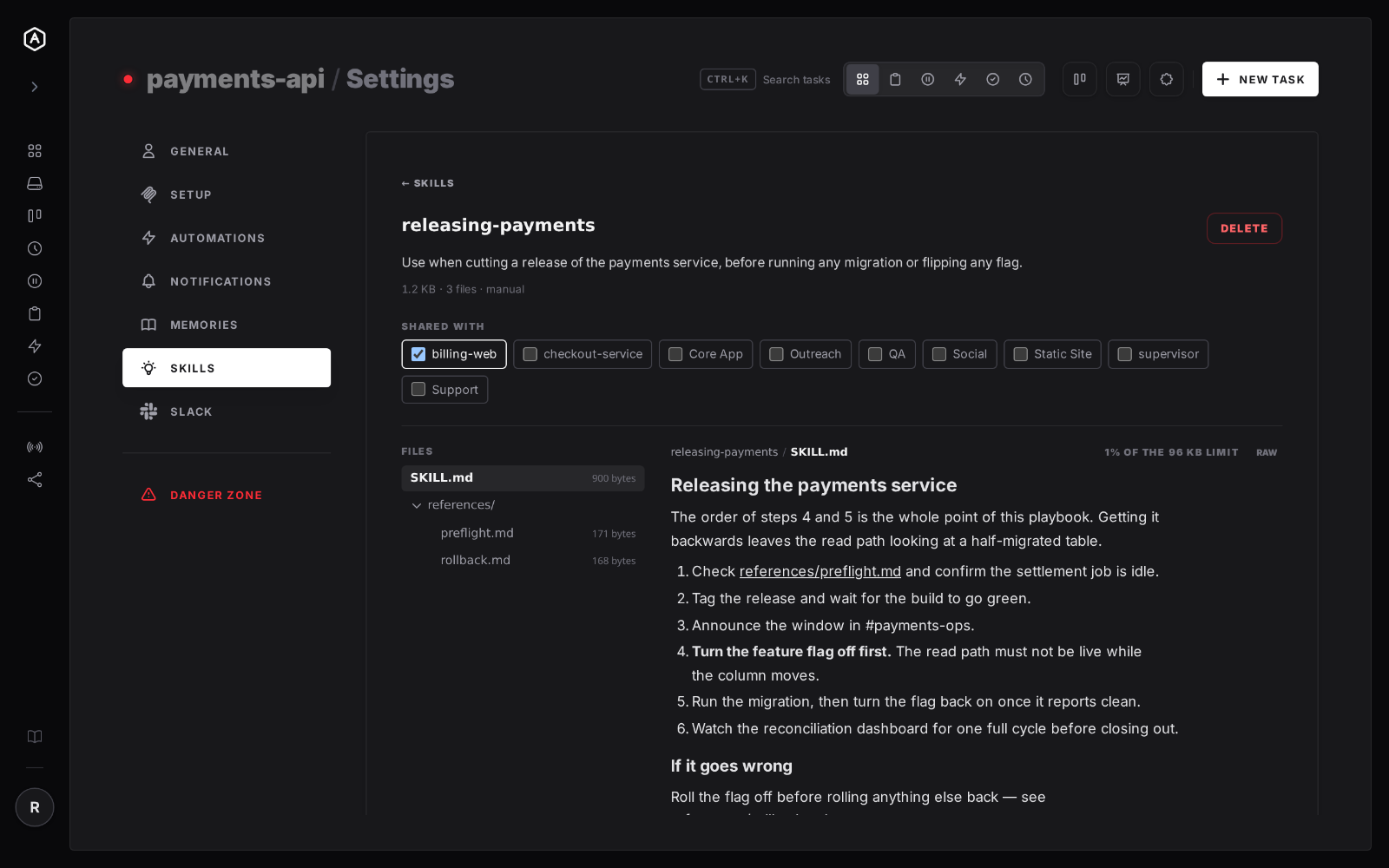Open the Slack settings tab
Screen dimensions: 1389x868
pos(227,411)
